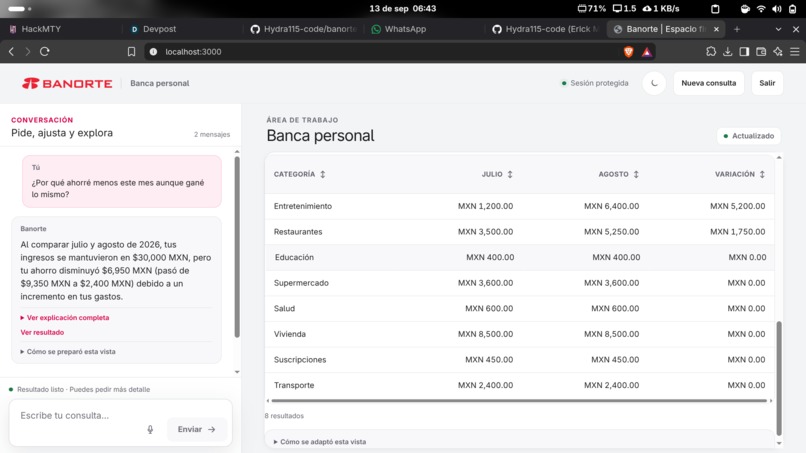Click MXN 6,400.00 August value
The height and width of the screenshot is (453, 806).
pyautogui.click(x=612, y=206)
